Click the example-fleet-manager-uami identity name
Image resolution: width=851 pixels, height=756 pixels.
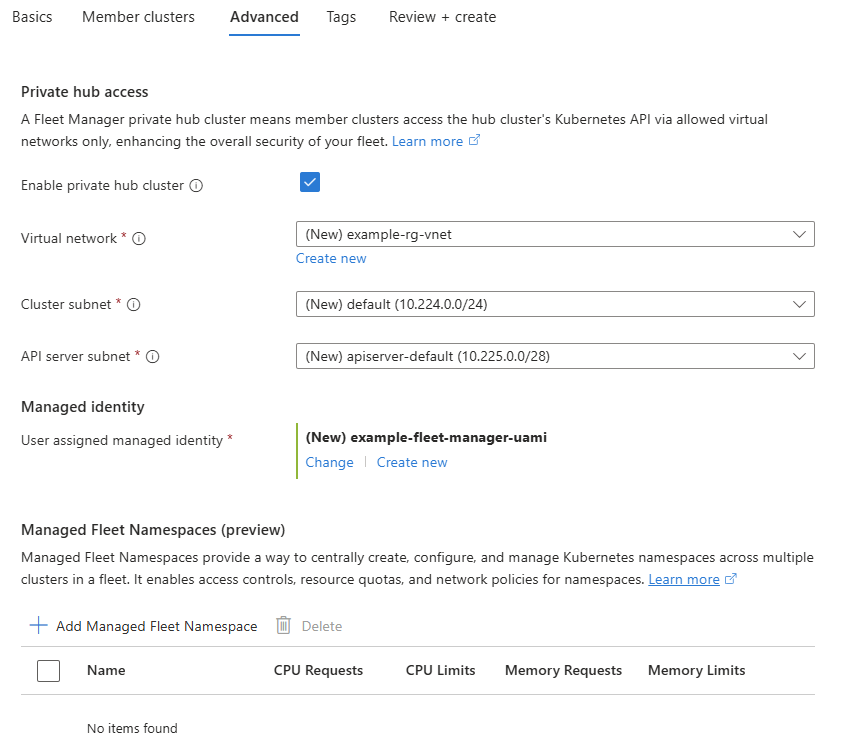(427, 437)
